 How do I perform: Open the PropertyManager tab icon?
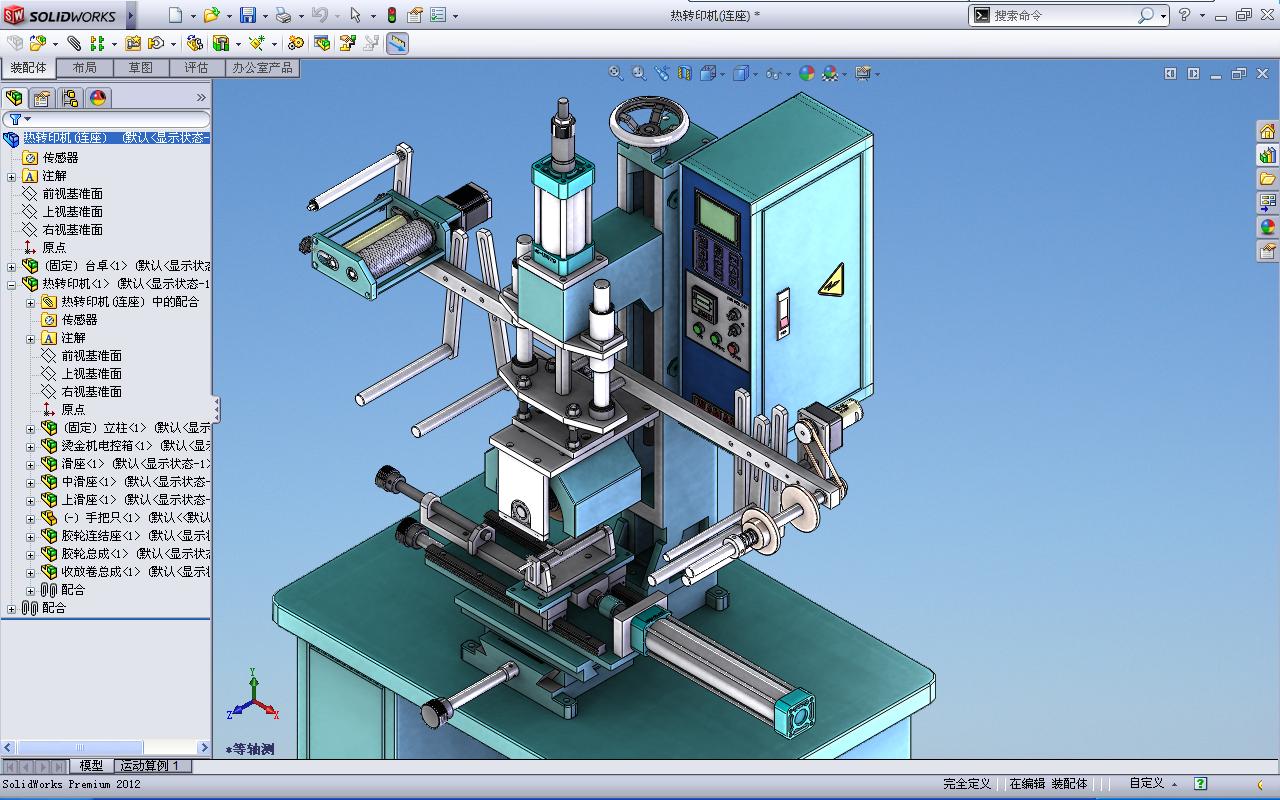click(x=41, y=97)
